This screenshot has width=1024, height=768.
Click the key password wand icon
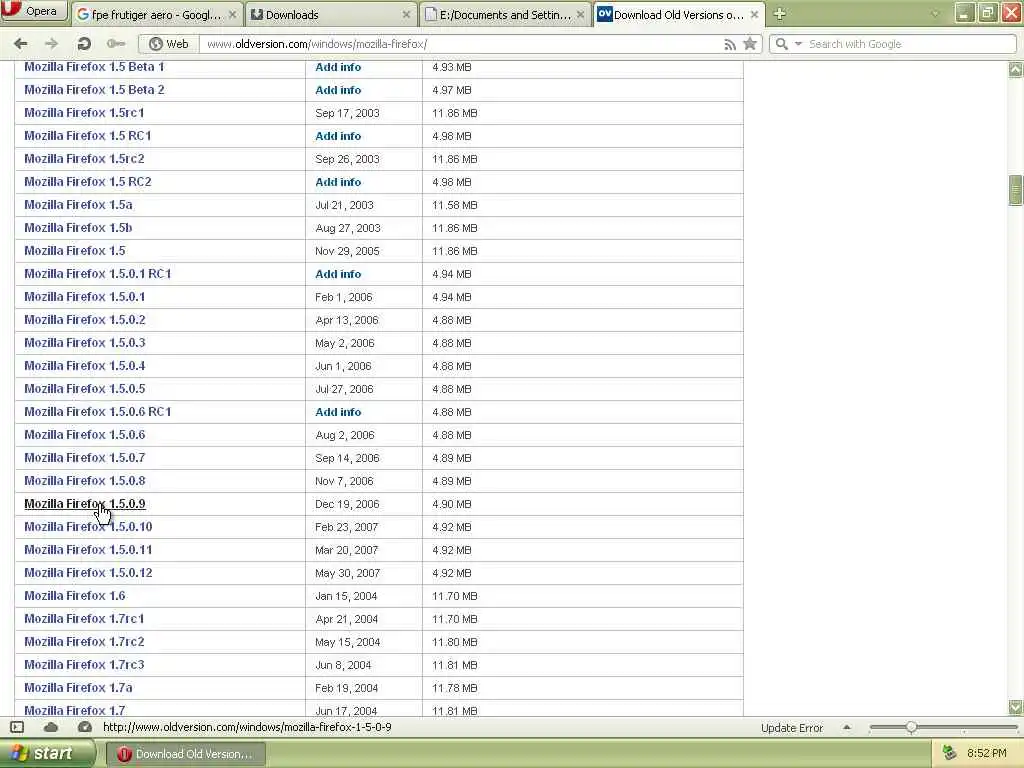(x=116, y=44)
